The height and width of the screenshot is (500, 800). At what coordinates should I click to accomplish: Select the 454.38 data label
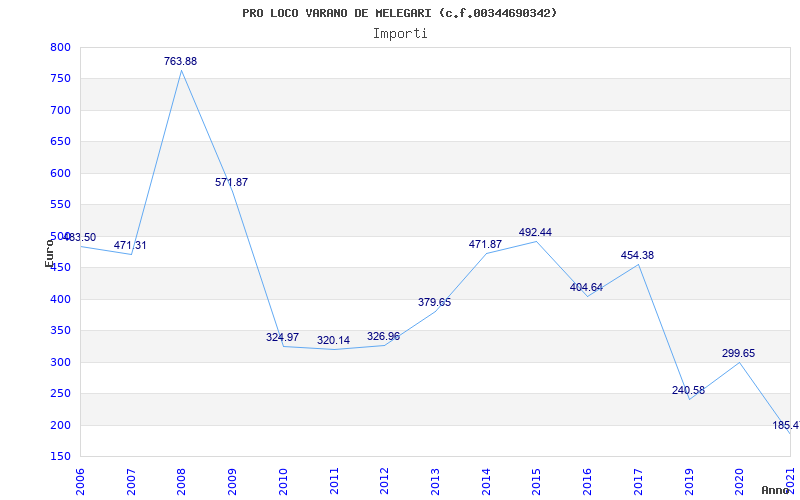coord(637,255)
